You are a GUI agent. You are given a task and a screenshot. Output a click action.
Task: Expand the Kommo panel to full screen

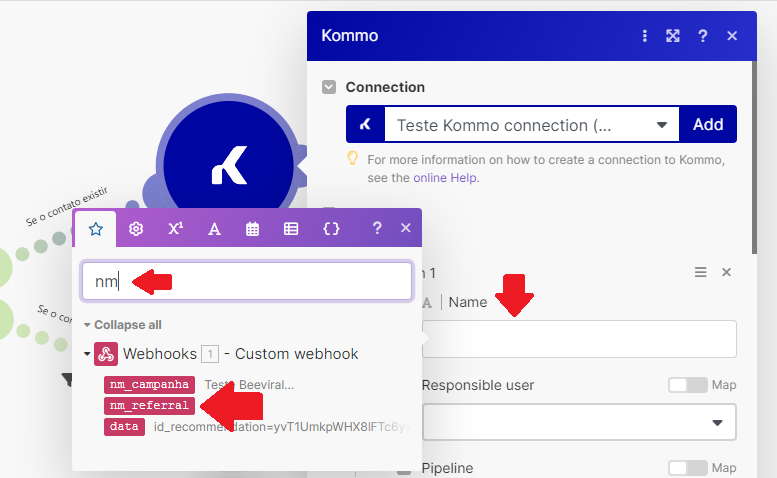click(672, 36)
